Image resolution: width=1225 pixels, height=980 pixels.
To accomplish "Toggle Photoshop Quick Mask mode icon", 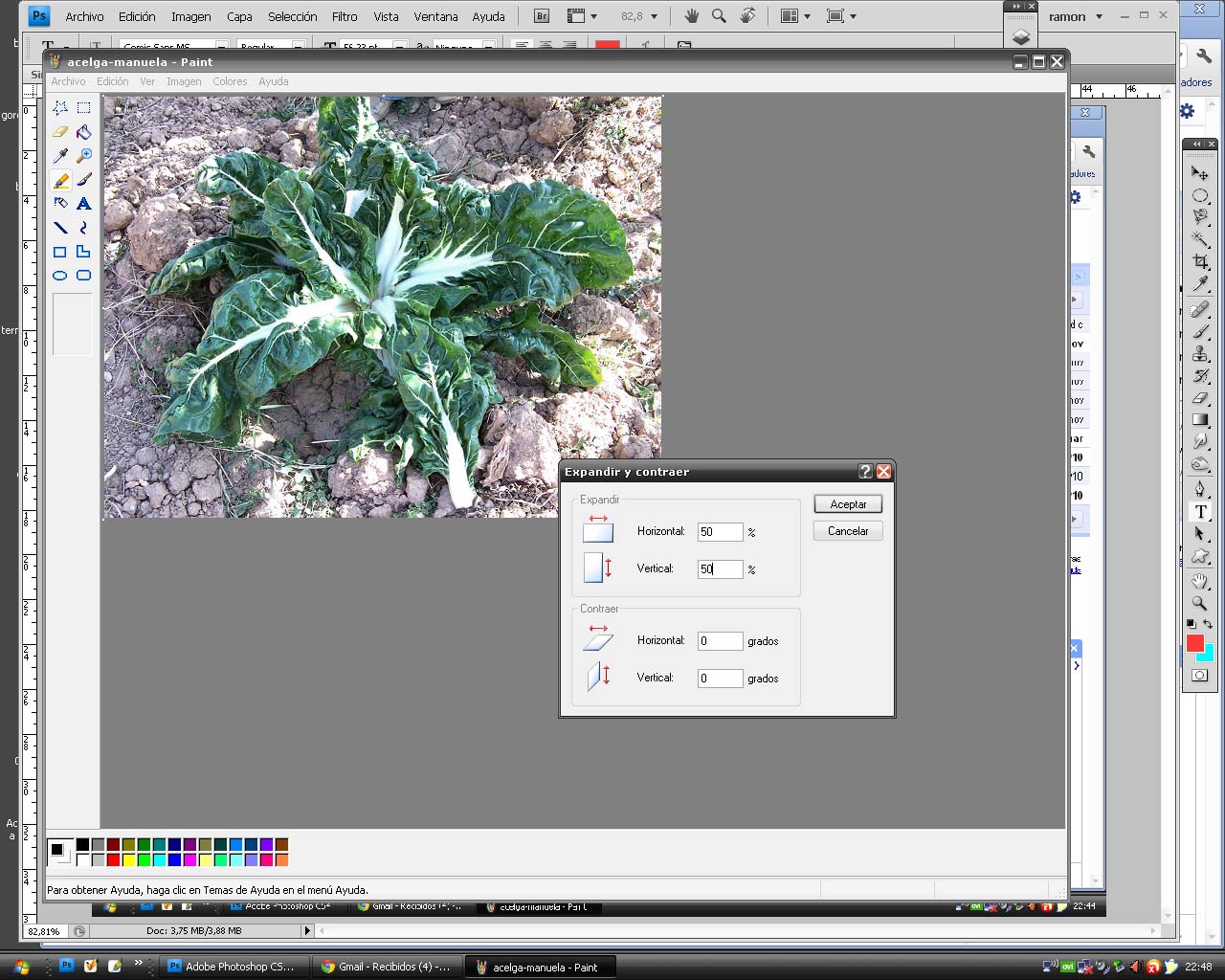I will pyautogui.click(x=1199, y=676).
